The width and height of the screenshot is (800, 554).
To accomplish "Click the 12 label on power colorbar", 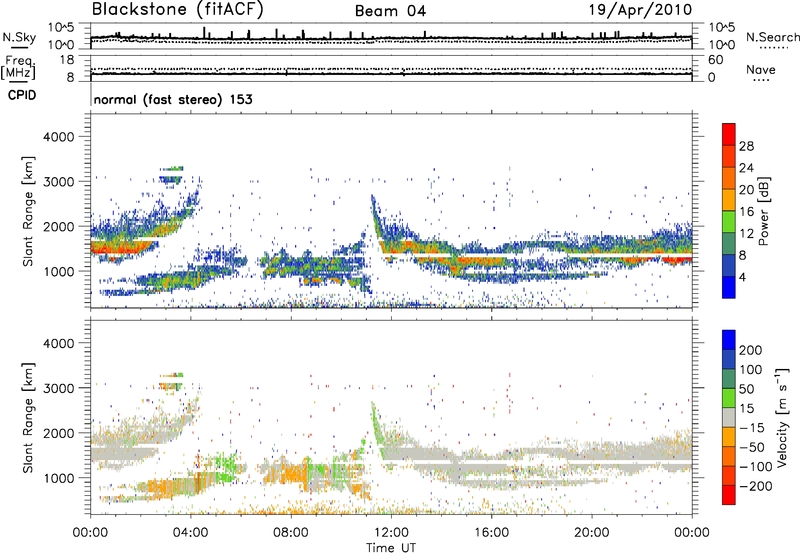I will point(746,233).
